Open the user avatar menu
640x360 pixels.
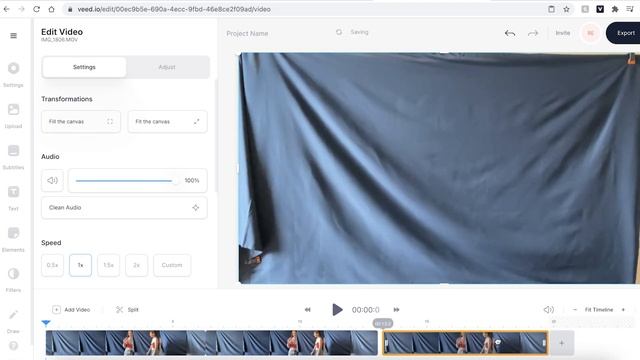pos(590,33)
